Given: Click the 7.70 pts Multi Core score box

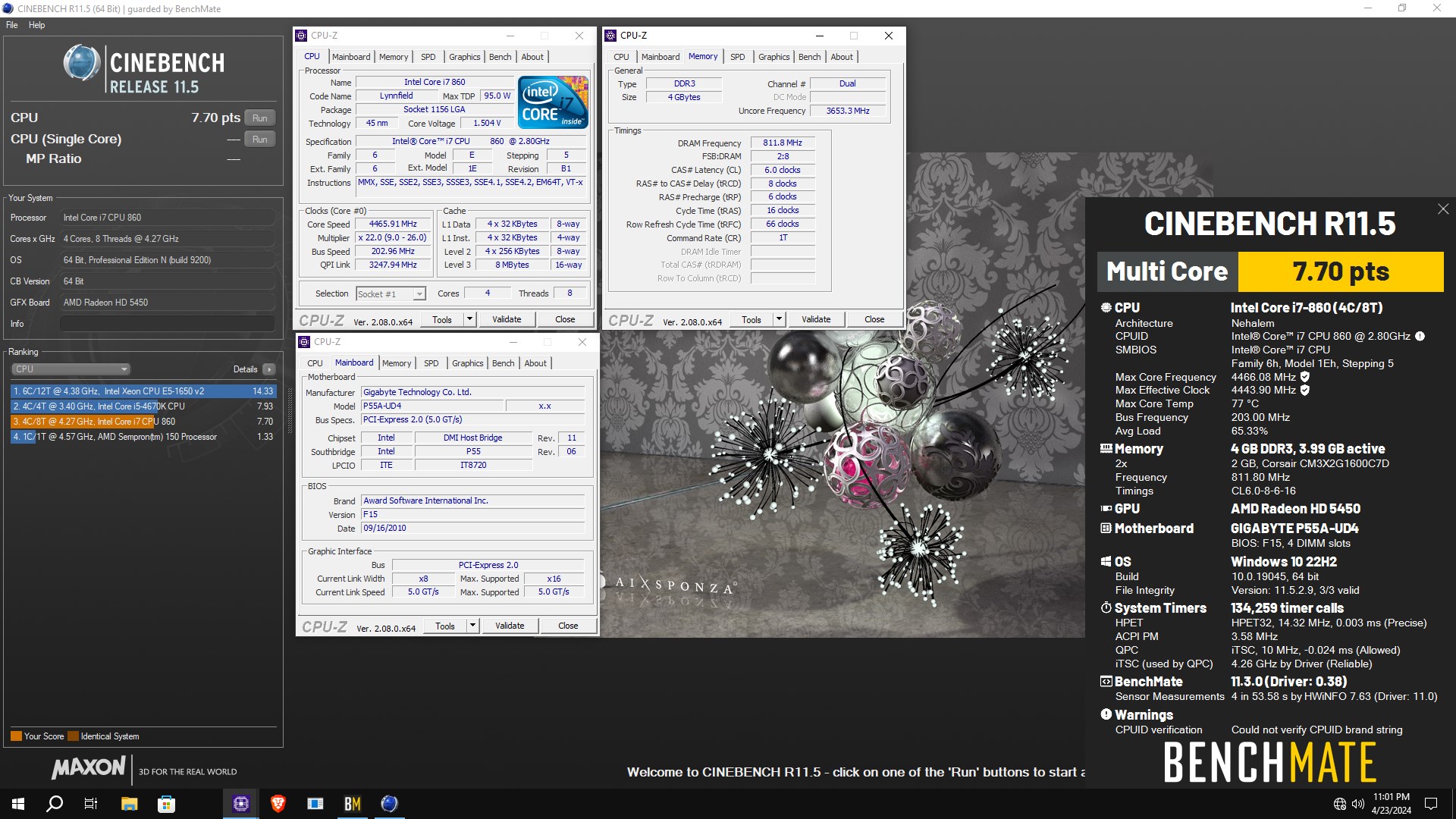Looking at the screenshot, I should tap(1341, 271).
